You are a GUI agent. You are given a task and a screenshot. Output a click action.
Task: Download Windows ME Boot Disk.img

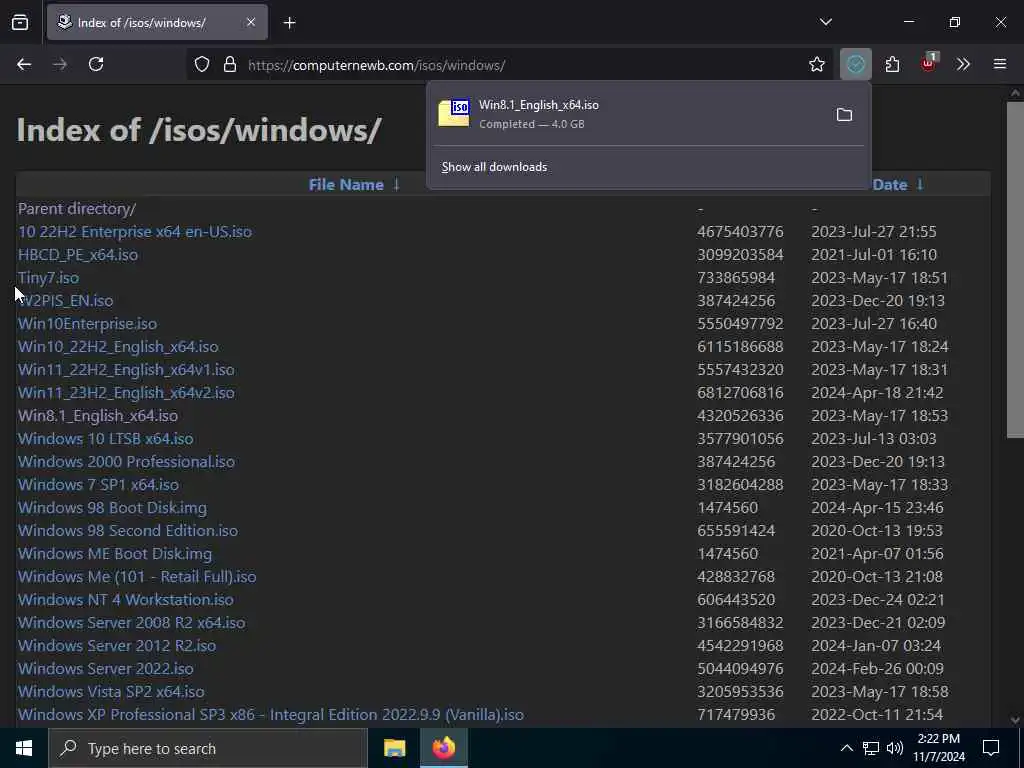[115, 554]
